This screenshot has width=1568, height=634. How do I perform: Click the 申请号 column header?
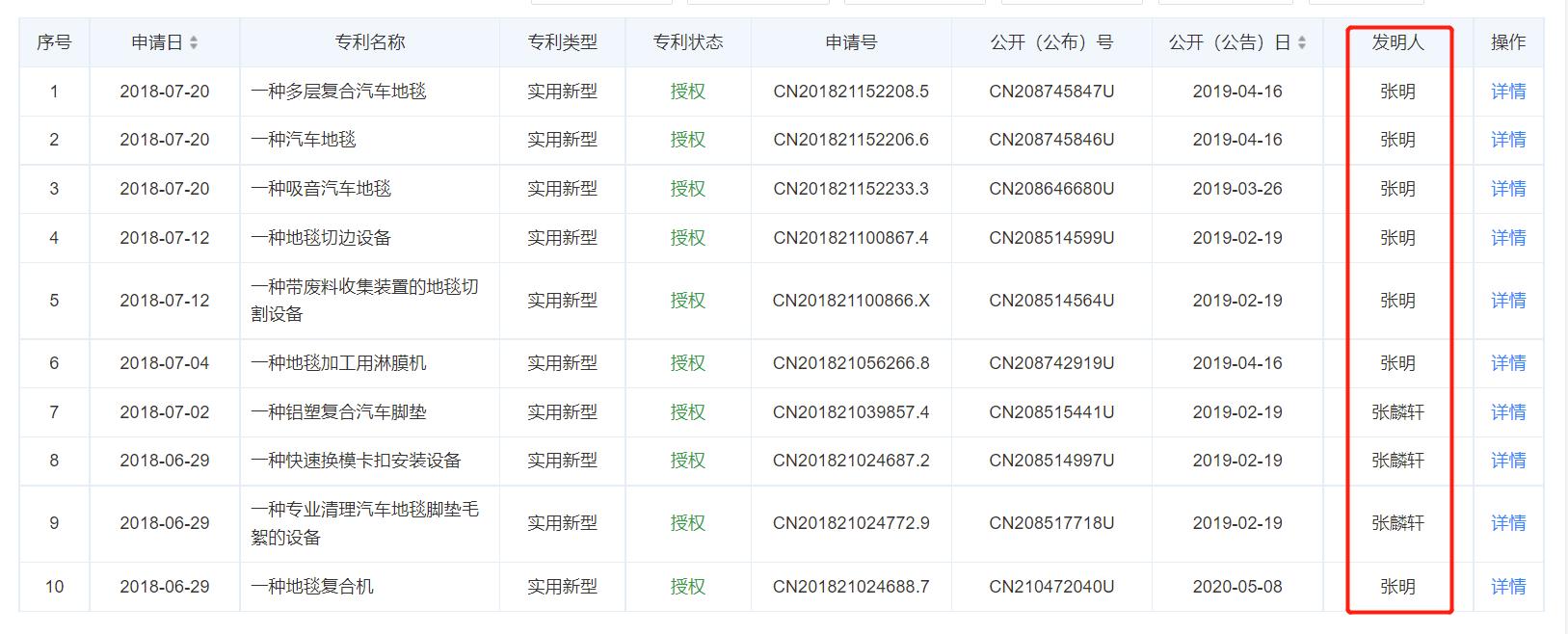point(851,42)
